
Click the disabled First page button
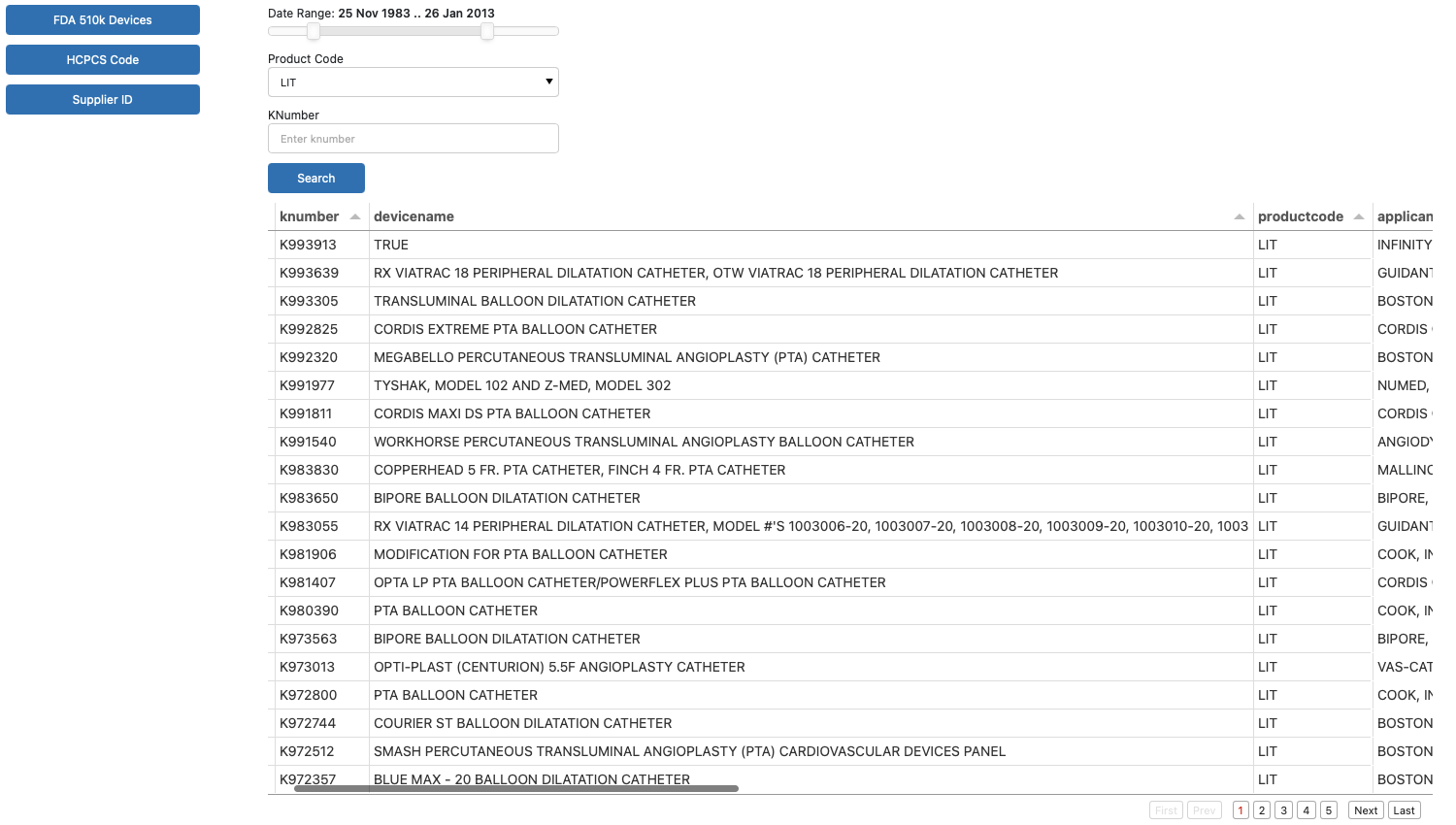click(1166, 810)
